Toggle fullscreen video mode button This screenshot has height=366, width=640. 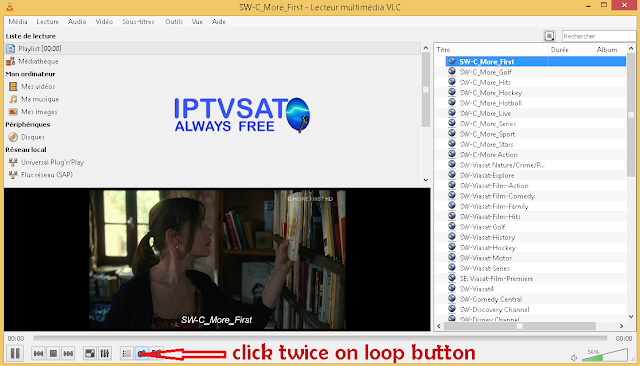click(x=90, y=353)
